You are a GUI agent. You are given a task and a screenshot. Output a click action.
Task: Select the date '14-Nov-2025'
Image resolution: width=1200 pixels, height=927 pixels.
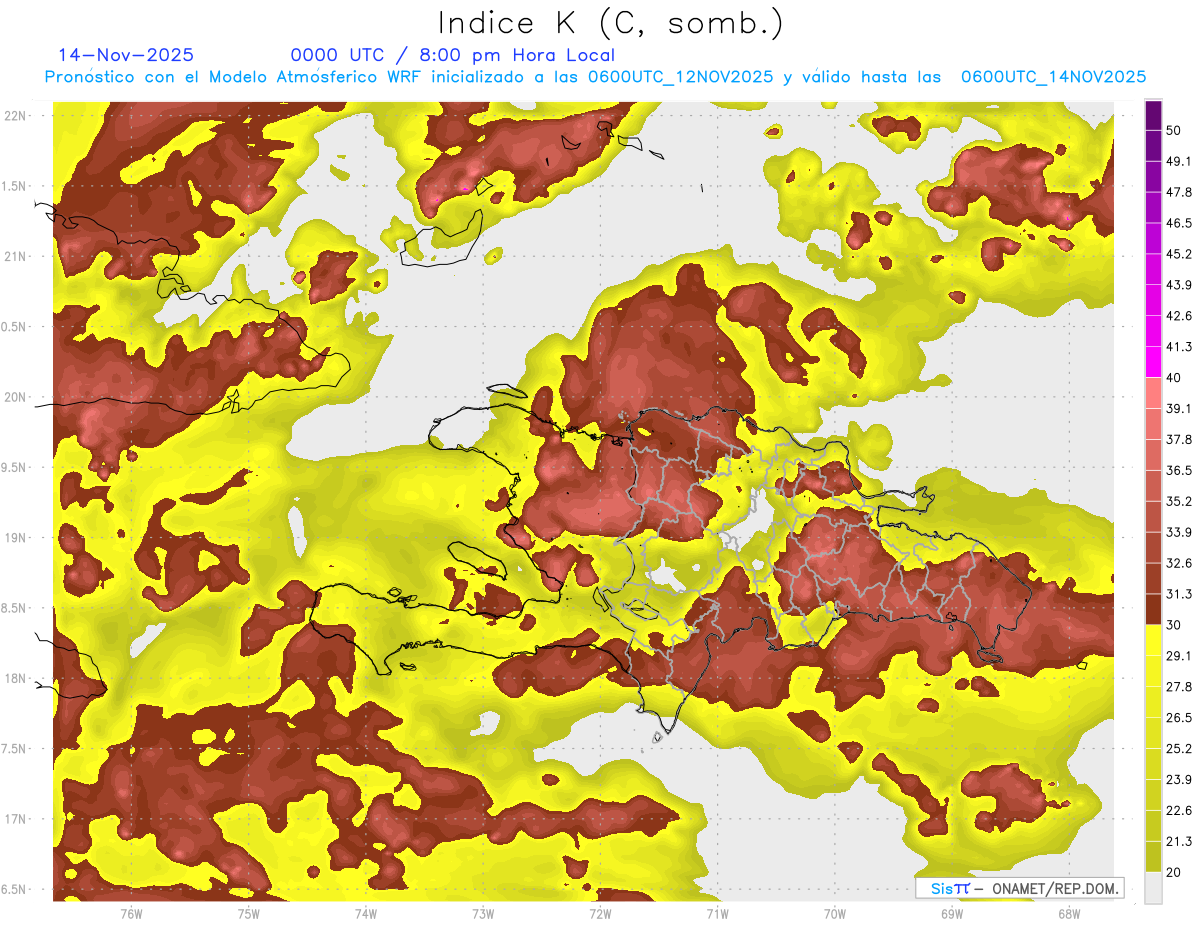pyautogui.click(x=126, y=55)
